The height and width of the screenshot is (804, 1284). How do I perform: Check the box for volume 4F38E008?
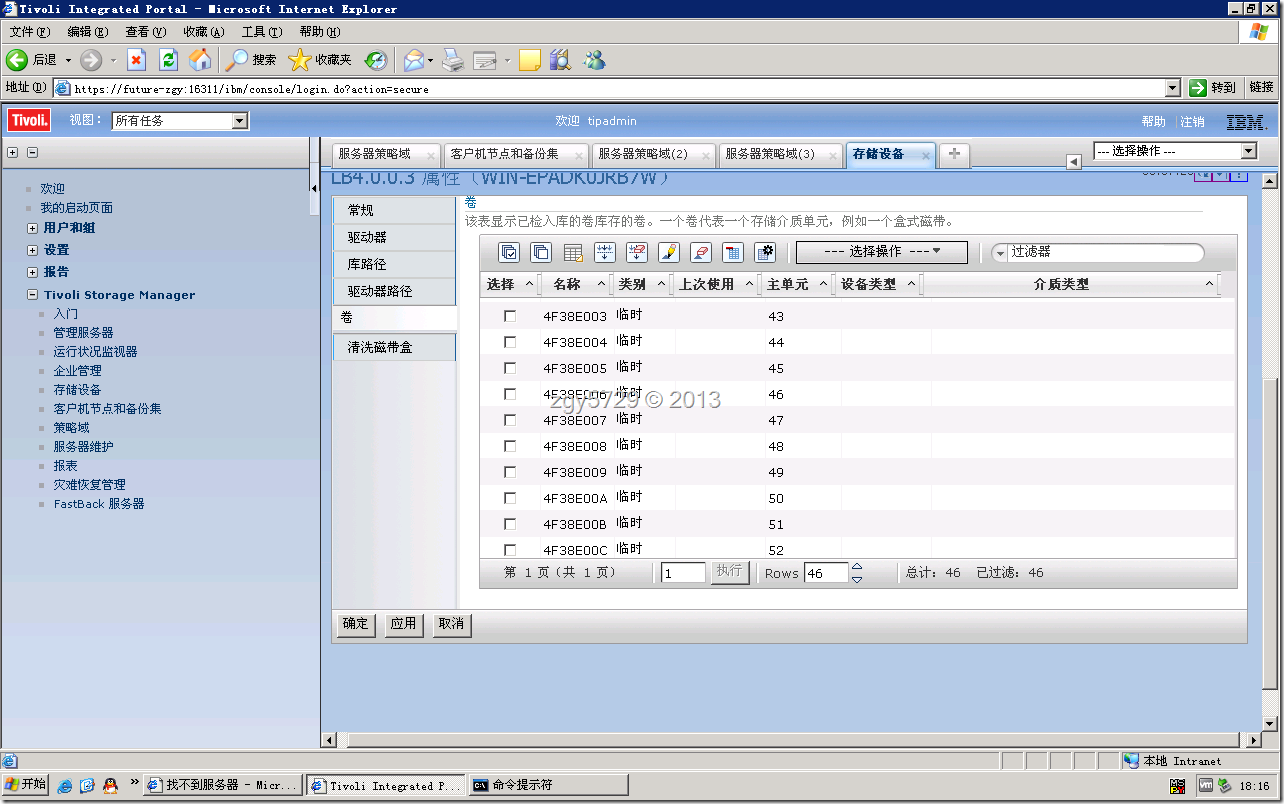[510, 446]
